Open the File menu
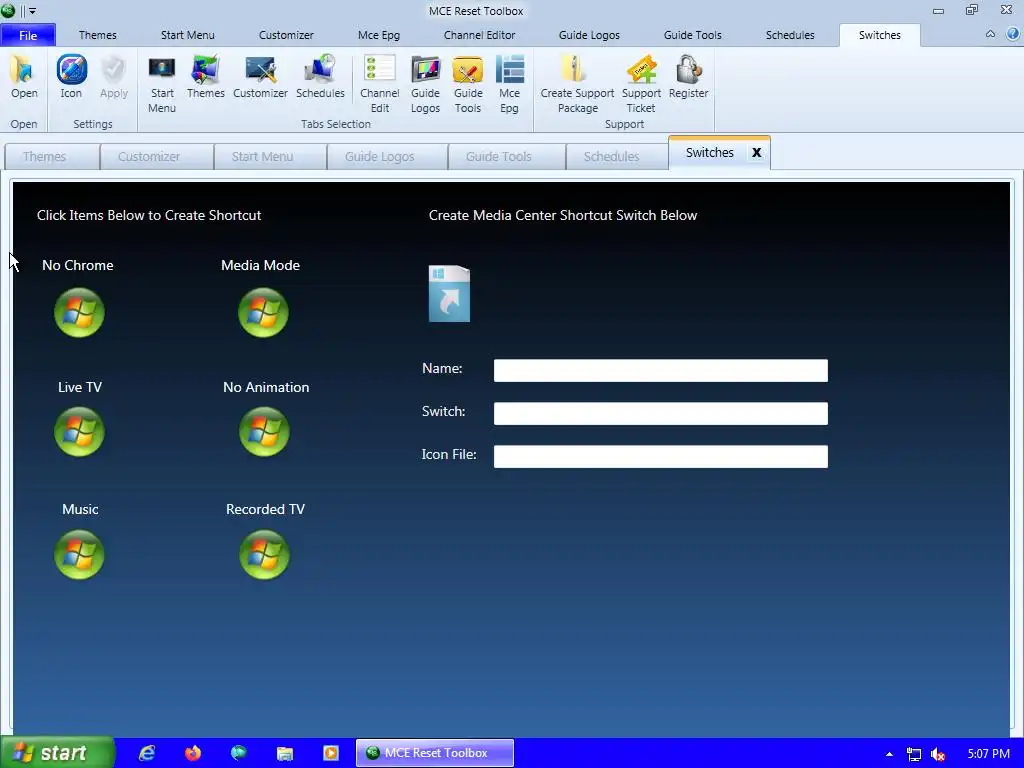The image size is (1024, 768). tap(28, 35)
